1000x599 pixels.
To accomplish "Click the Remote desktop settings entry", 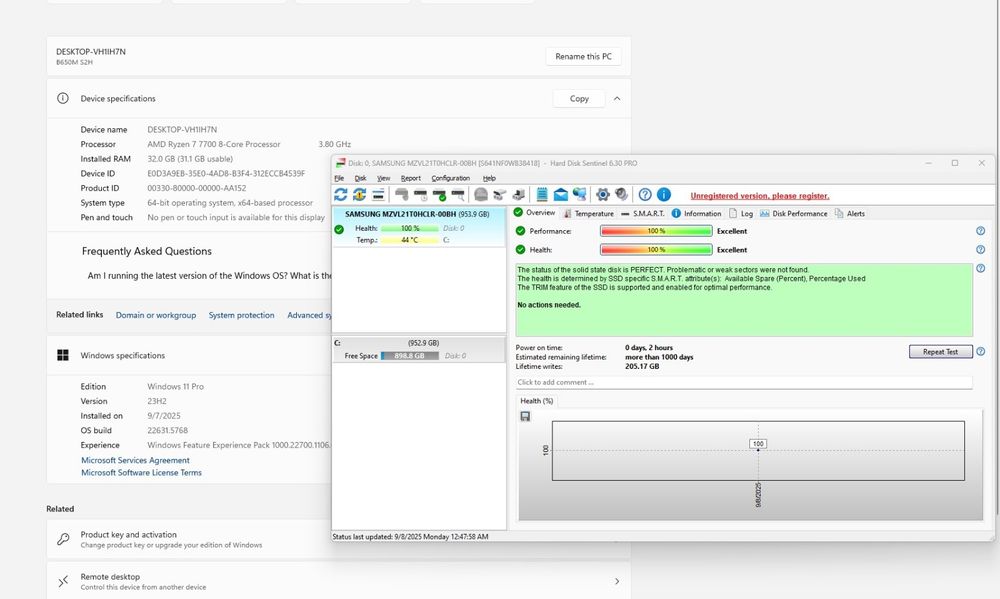I will pos(338,581).
